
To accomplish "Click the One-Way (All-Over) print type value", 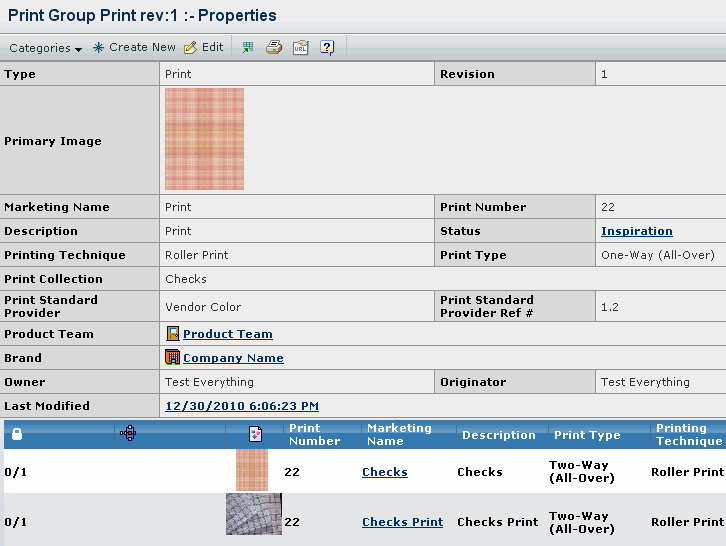I will (x=658, y=255).
